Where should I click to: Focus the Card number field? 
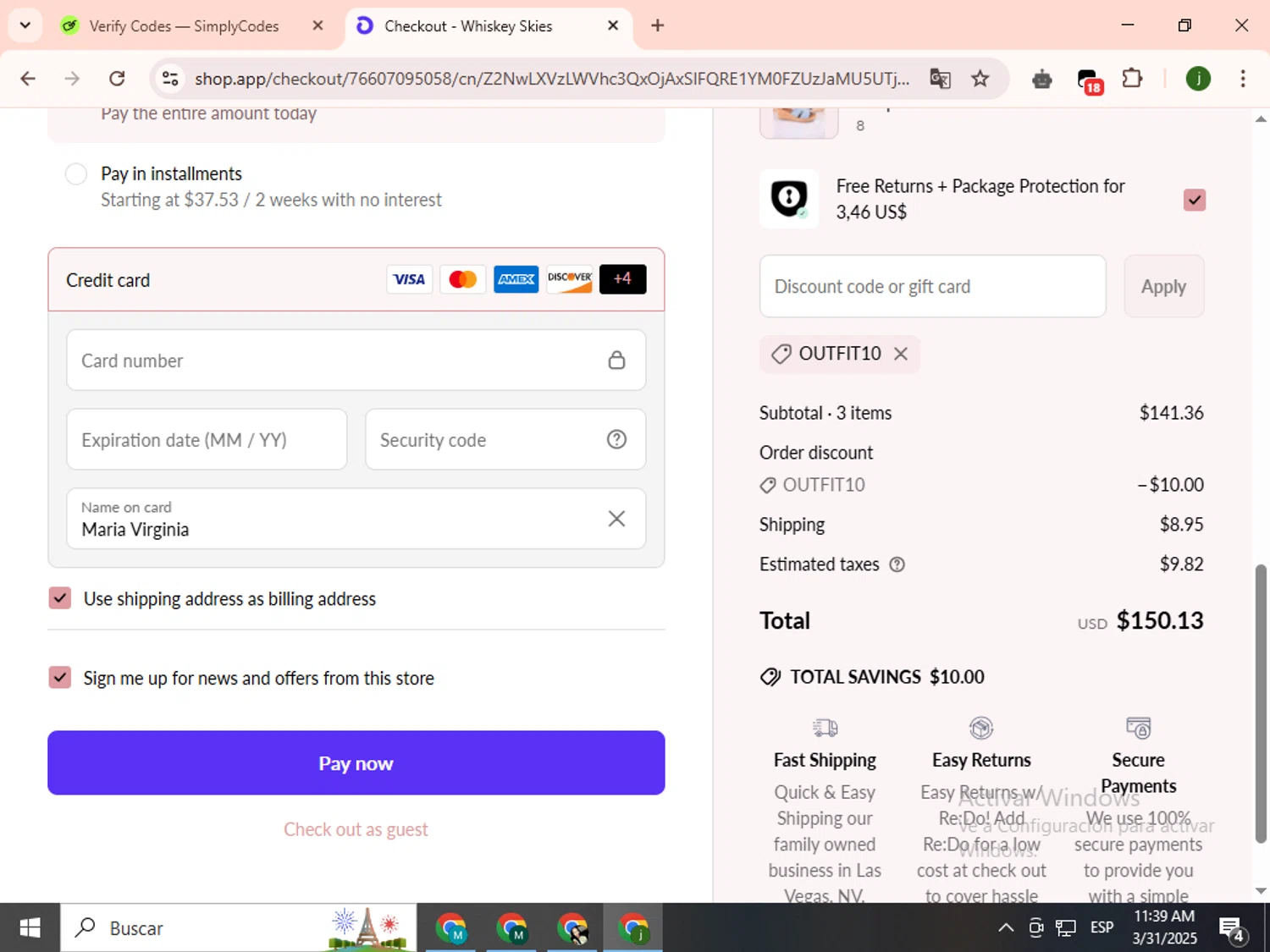(x=356, y=360)
